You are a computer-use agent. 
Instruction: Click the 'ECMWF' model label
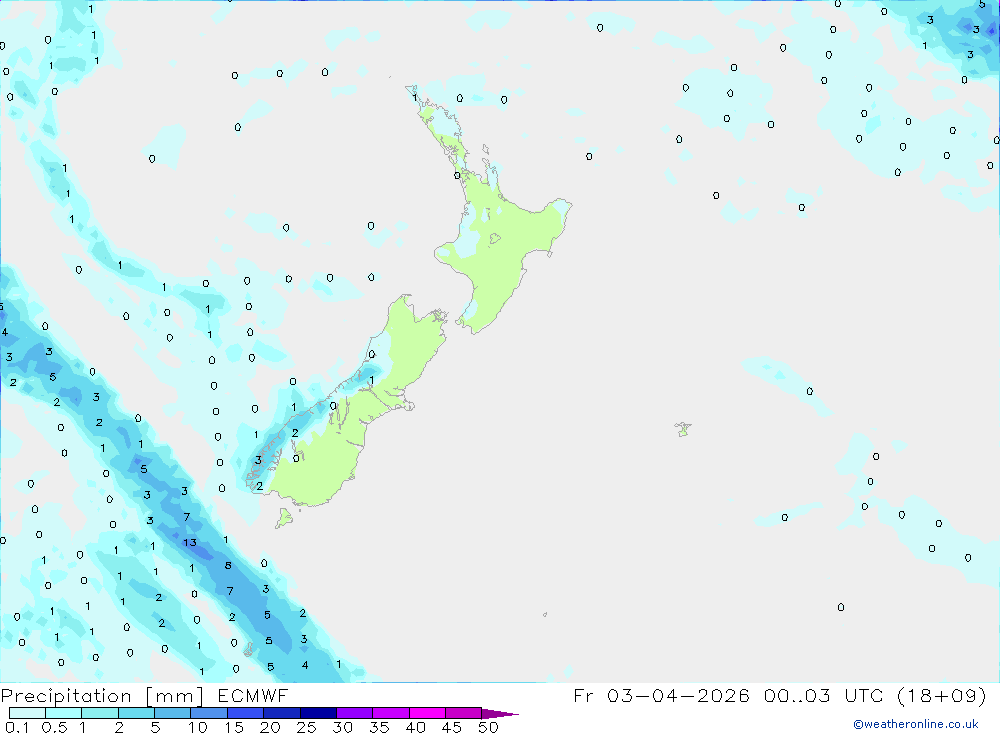click(253, 696)
